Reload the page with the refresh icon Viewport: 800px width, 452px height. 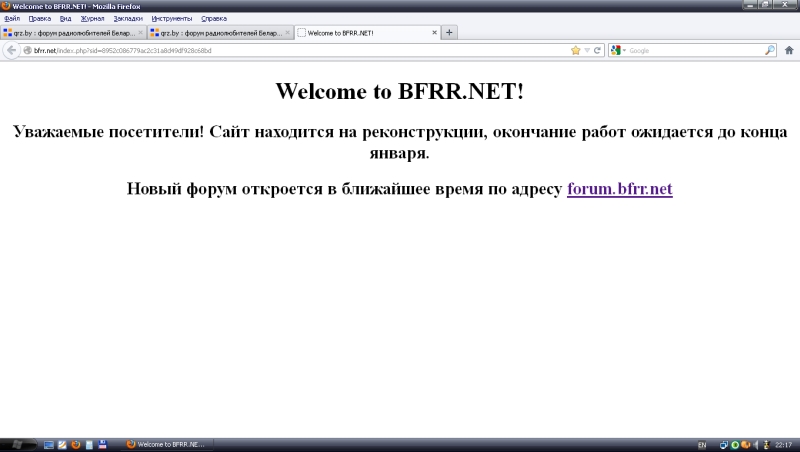tap(597, 50)
